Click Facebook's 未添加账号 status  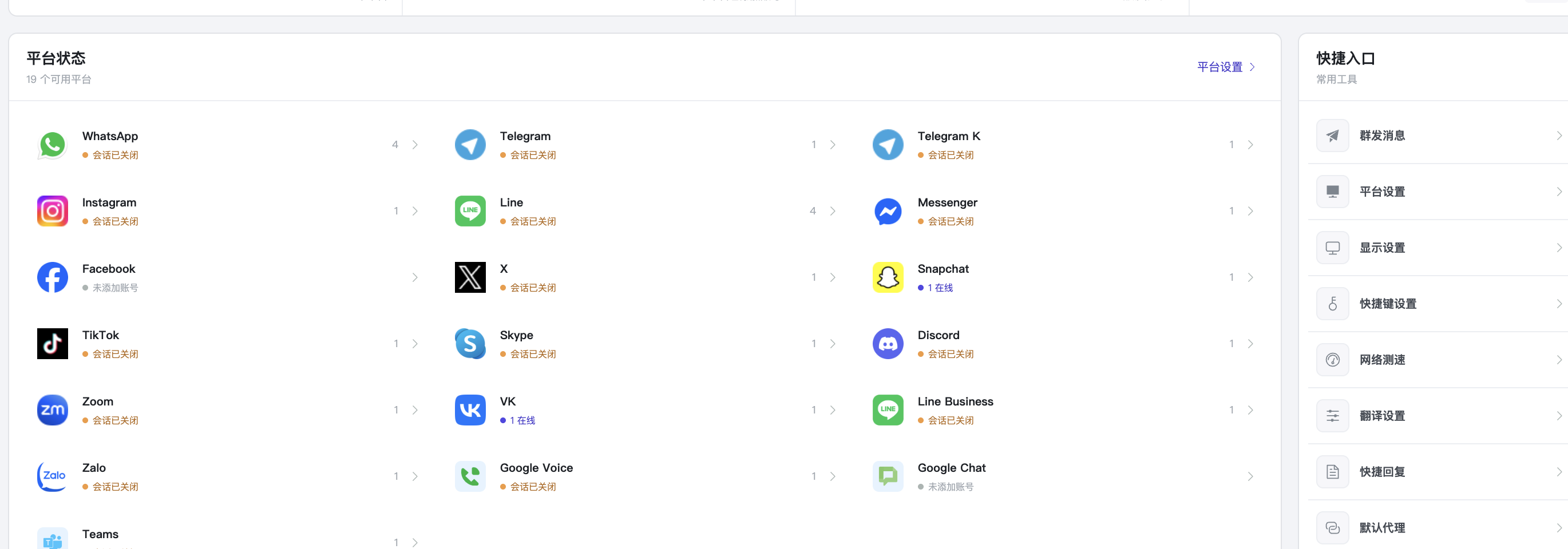click(x=115, y=288)
